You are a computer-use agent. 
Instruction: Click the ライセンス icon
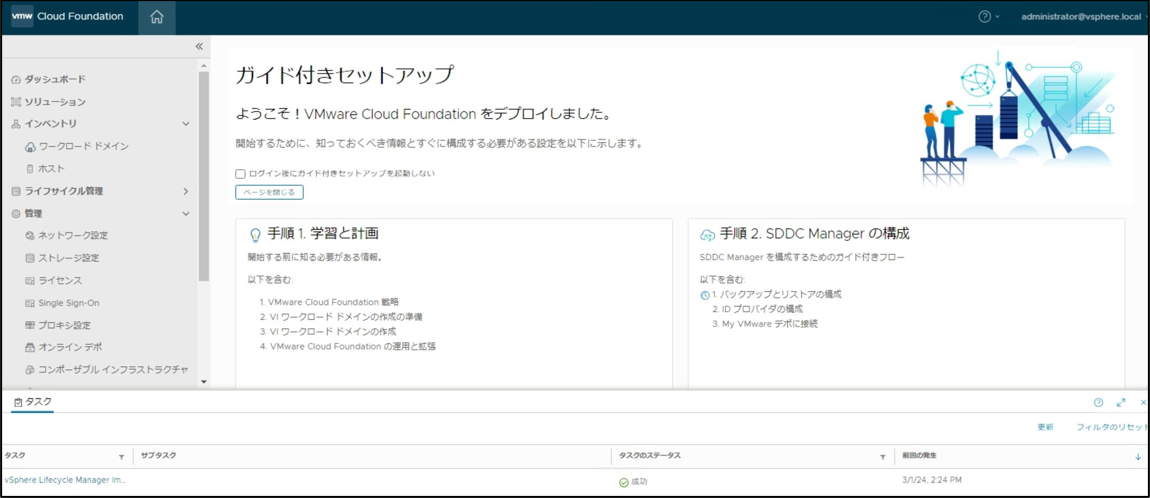point(30,280)
